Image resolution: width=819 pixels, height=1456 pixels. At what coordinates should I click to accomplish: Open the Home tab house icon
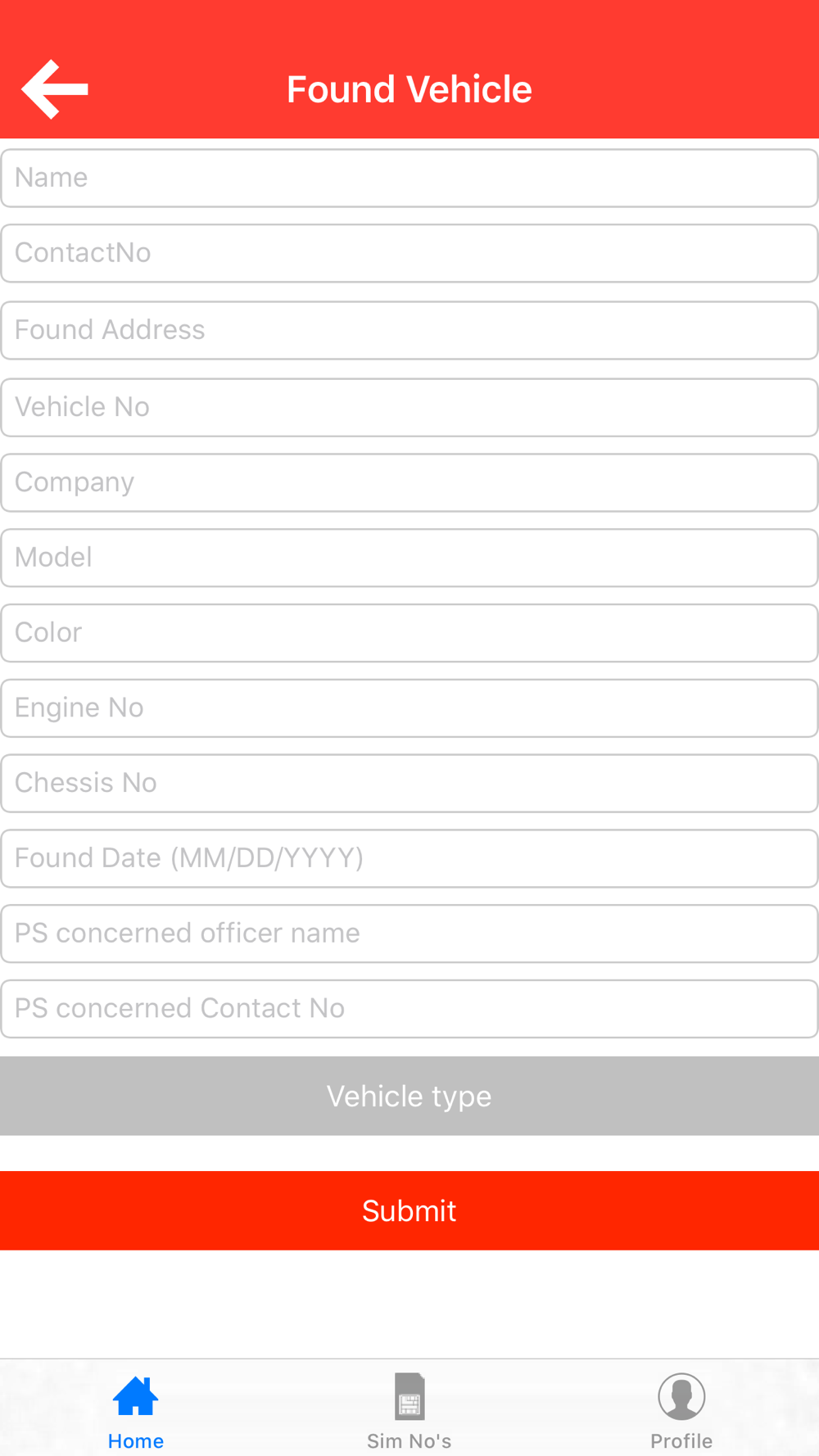tap(136, 1396)
